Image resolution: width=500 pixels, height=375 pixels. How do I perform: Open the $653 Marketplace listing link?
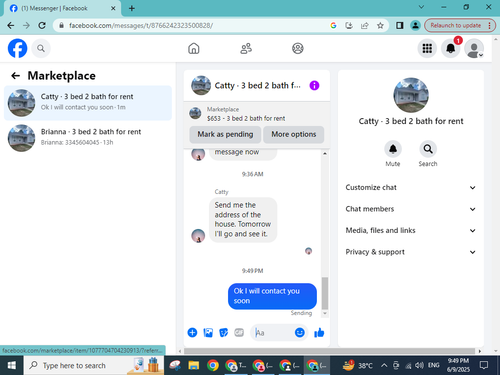pos(246,118)
